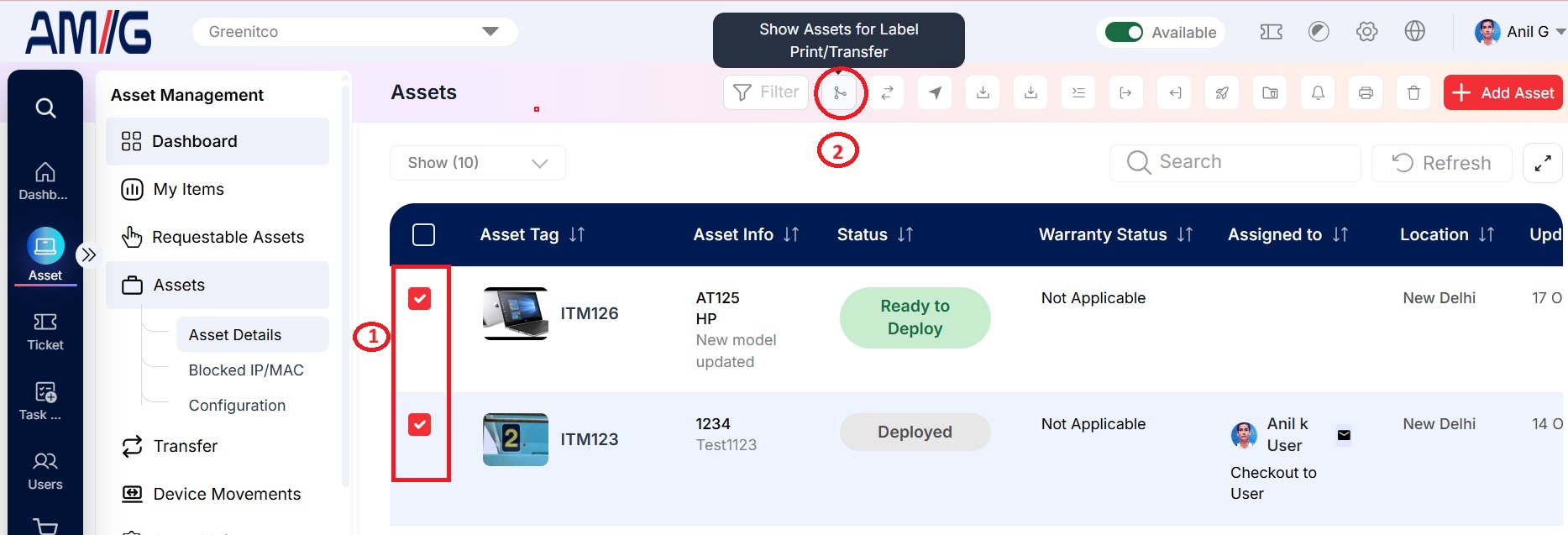Open the Anil G profile menu
The width and height of the screenshot is (1568, 535).
(x=1519, y=32)
